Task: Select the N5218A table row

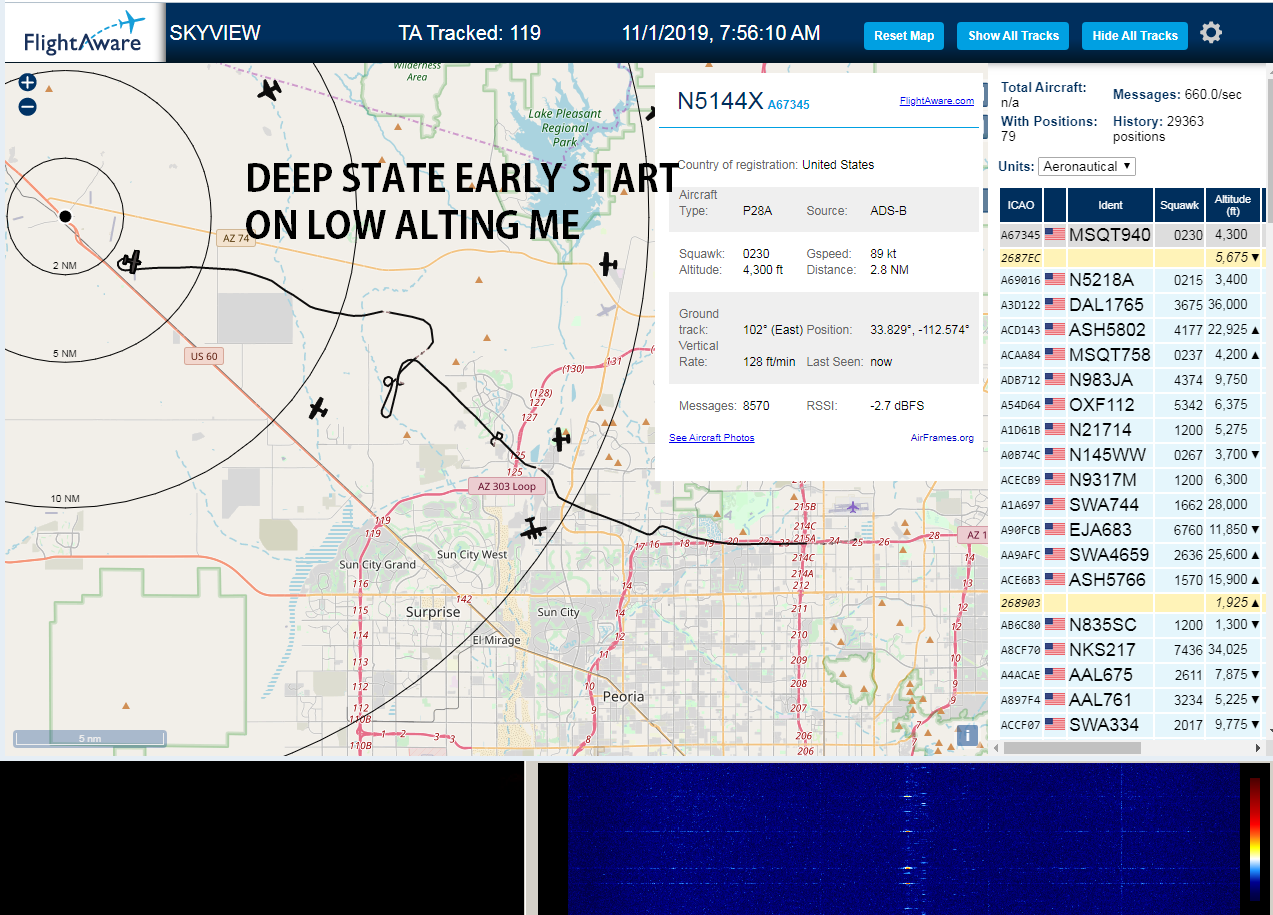Action: tap(1131, 280)
